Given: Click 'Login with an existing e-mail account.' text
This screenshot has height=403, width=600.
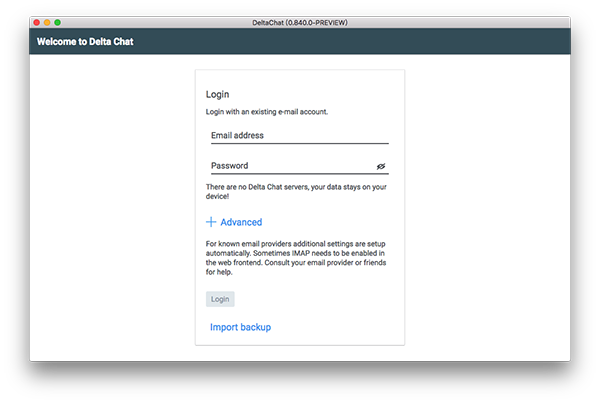Looking at the screenshot, I should (x=267, y=112).
